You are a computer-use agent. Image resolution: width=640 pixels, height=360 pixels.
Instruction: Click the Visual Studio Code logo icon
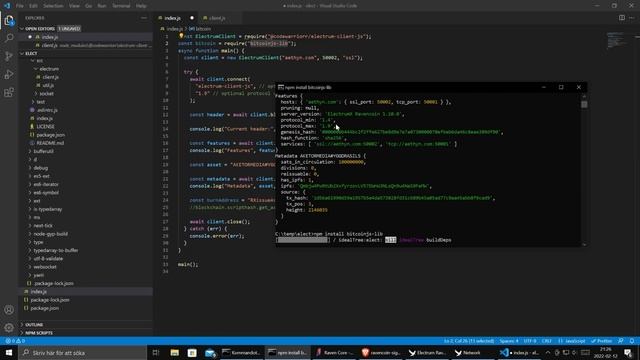coord(7,6)
